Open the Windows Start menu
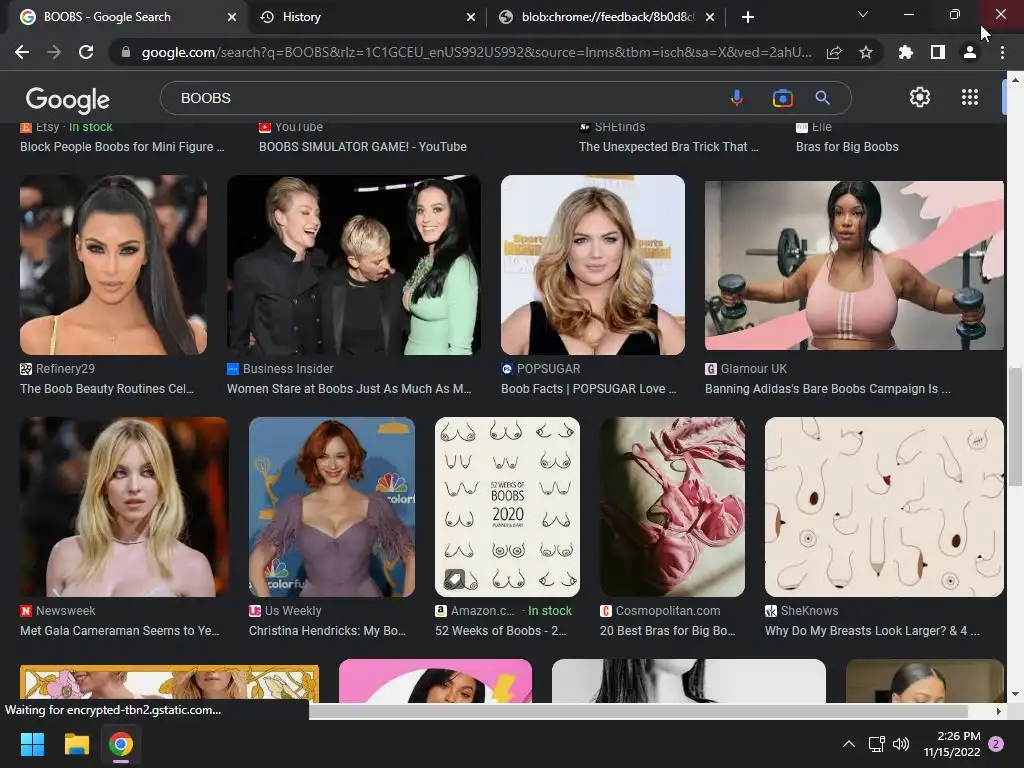The height and width of the screenshot is (768, 1024). coord(32,744)
